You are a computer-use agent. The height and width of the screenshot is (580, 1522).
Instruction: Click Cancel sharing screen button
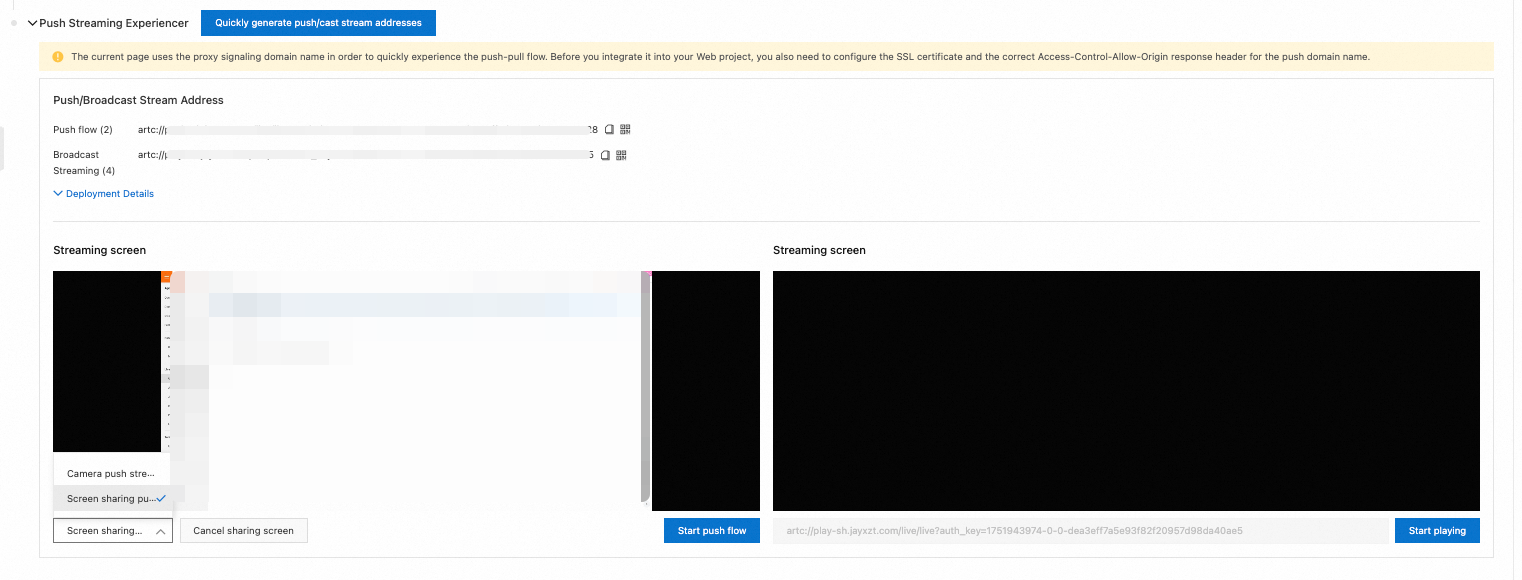243,531
